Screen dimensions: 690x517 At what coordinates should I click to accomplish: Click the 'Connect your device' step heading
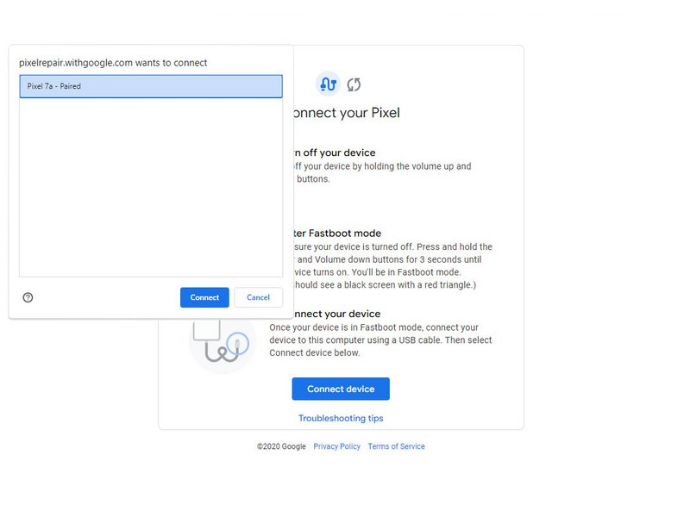point(336,314)
